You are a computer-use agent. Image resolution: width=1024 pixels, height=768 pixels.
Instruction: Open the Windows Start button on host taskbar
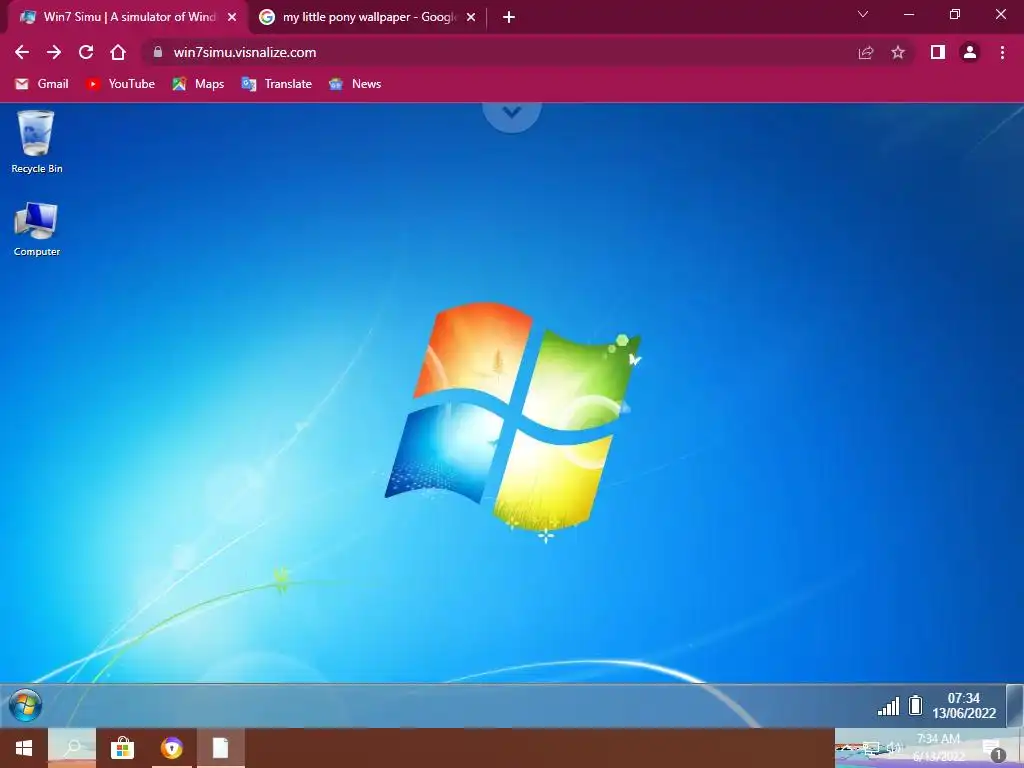[x=24, y=748]
